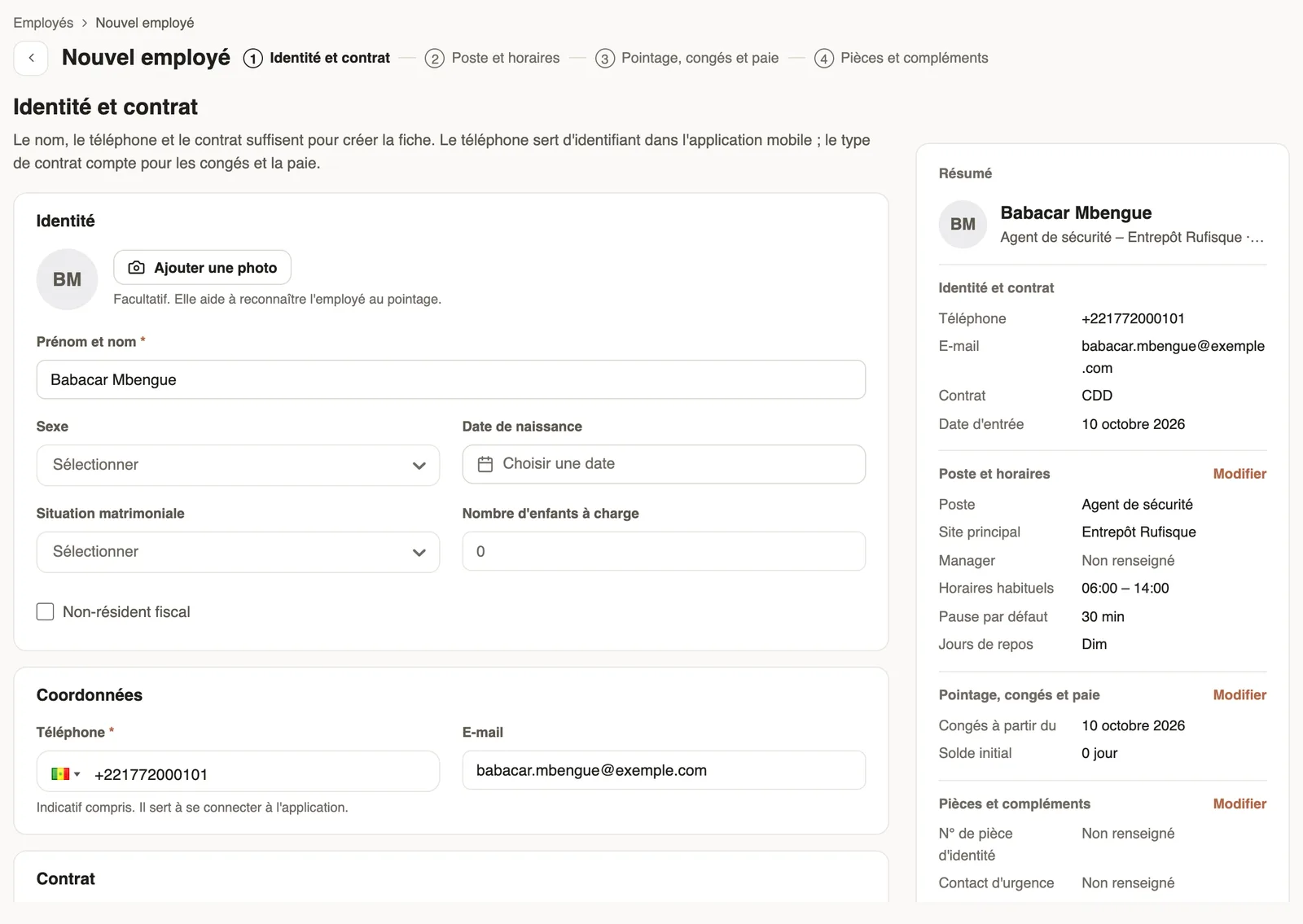Click the Entrepôt Rufisque site value

[x=1138, y=532]
